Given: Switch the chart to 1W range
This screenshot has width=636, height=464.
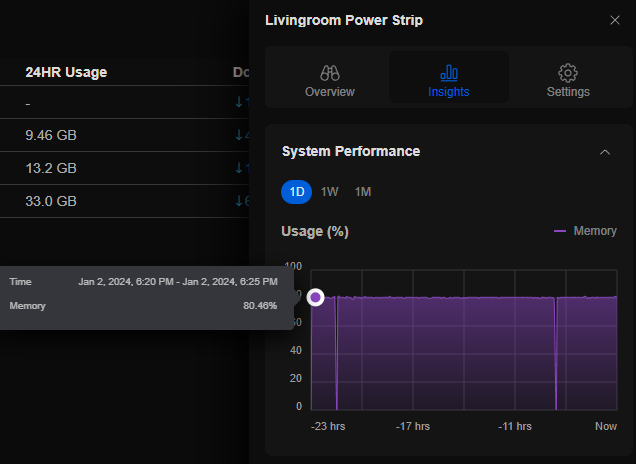Looking at the screenshot, I should click(x=330, y=191).
